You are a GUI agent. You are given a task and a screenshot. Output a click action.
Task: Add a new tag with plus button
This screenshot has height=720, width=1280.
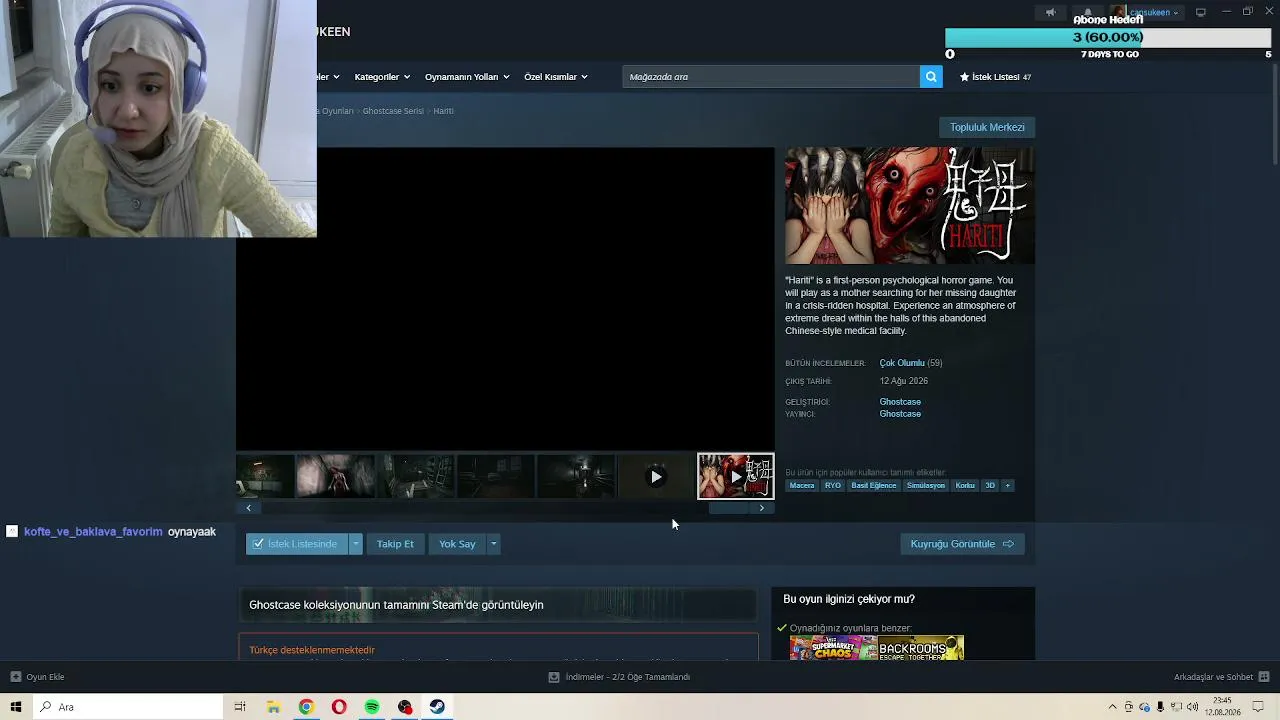tap(1007, 486)
